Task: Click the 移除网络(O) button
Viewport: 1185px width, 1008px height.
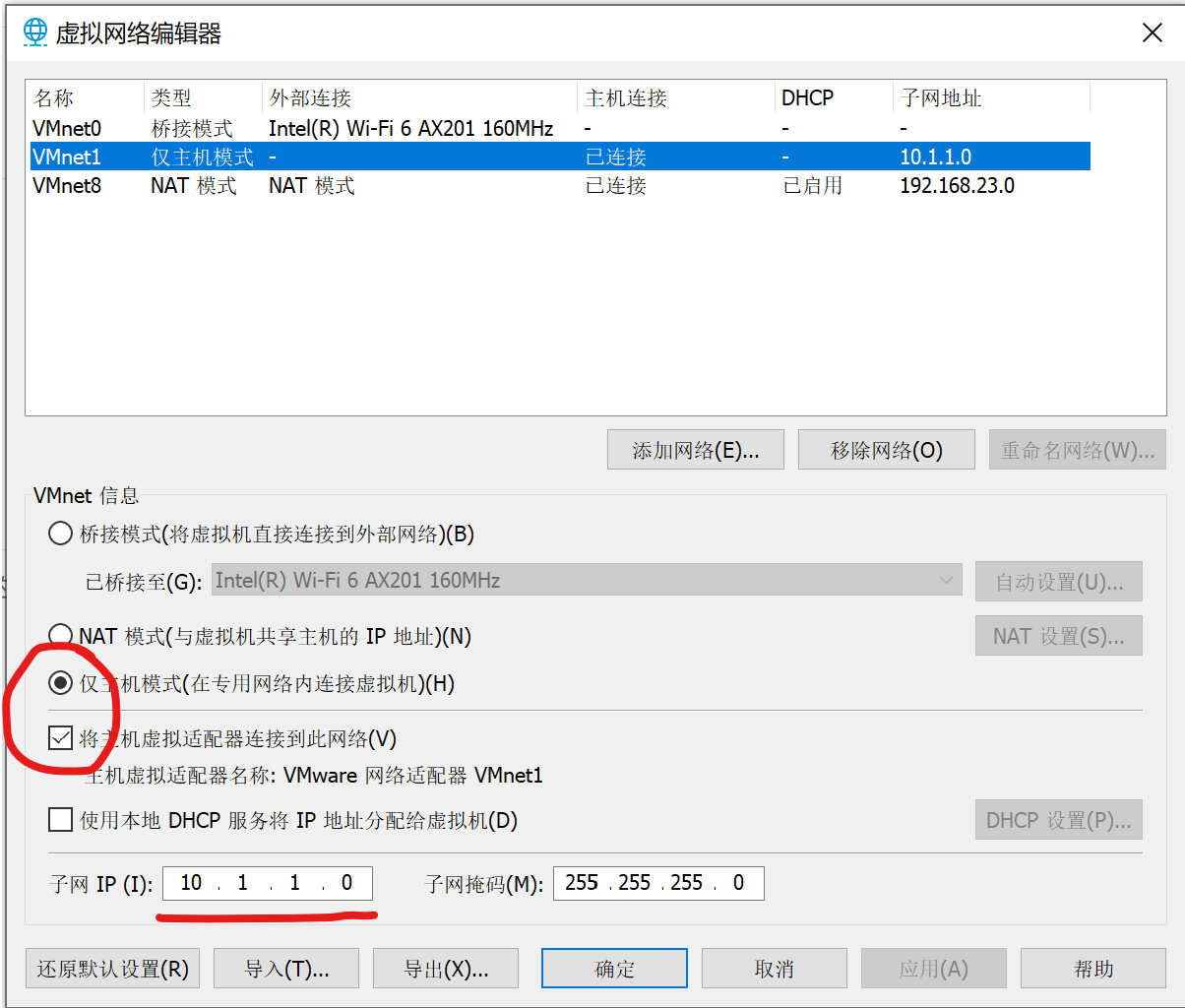Action: click(887, 450)
